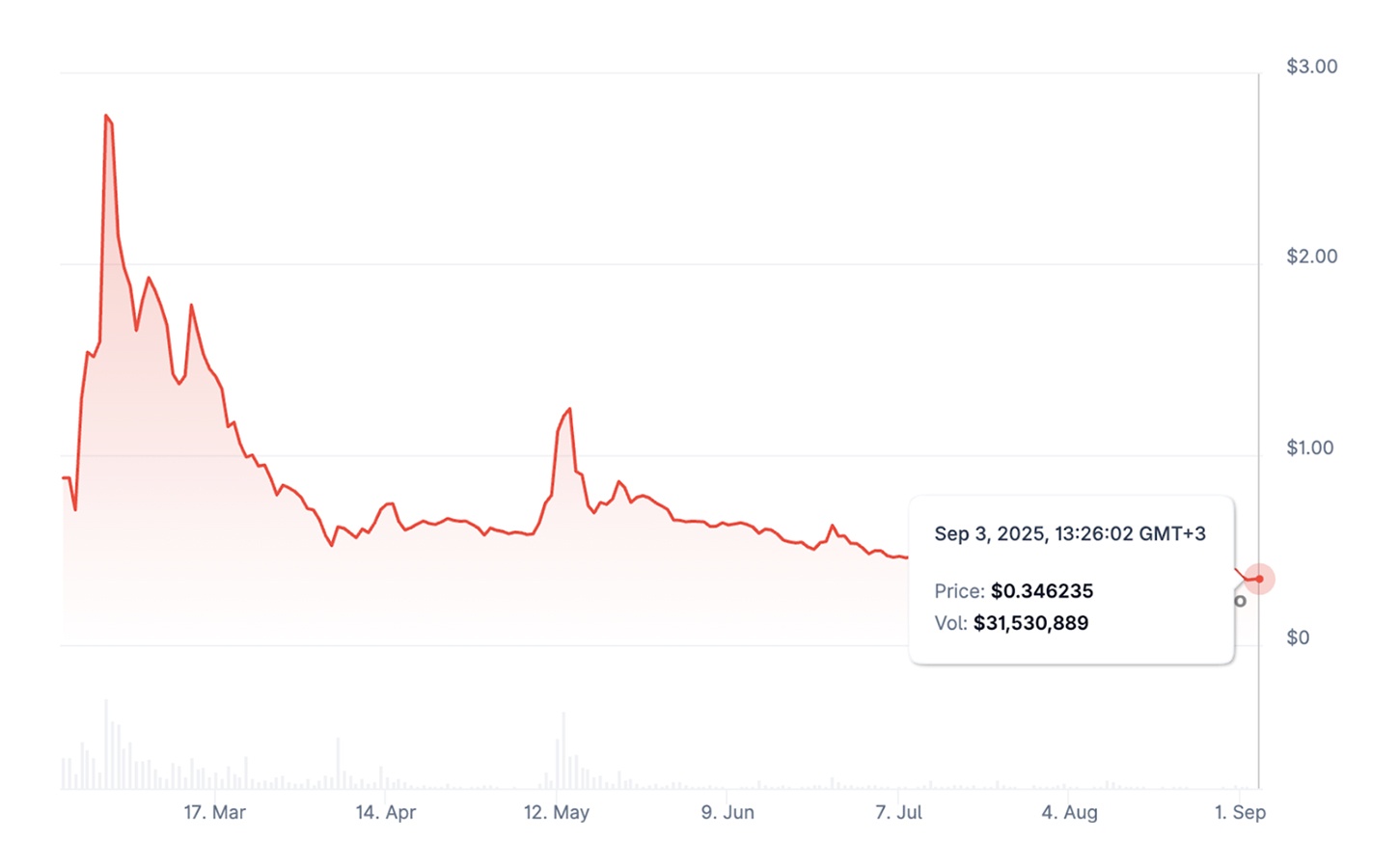The width and height of the screenshot is (1399, 868).
Task: Select the price value $0.346235 in tooltip
Action: [1042, 591]
